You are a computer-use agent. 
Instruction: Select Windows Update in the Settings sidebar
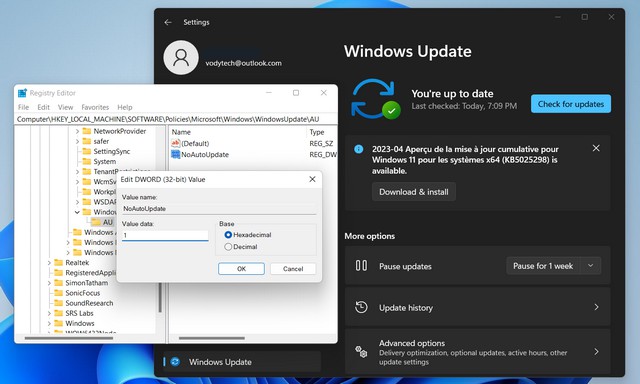tap(242, 362)
